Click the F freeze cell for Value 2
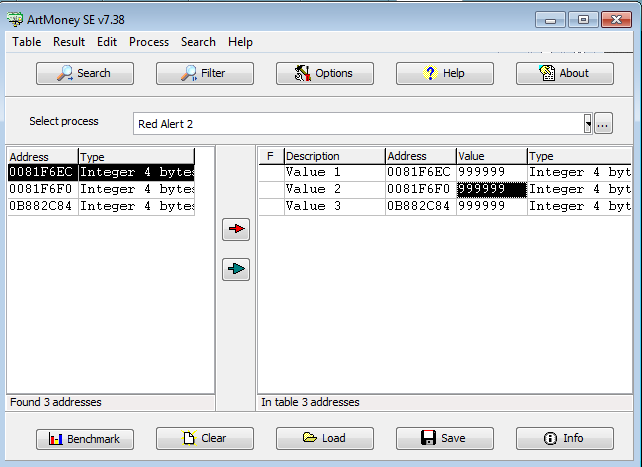Viewport: 642px width, 467px height. click(271, 189)
